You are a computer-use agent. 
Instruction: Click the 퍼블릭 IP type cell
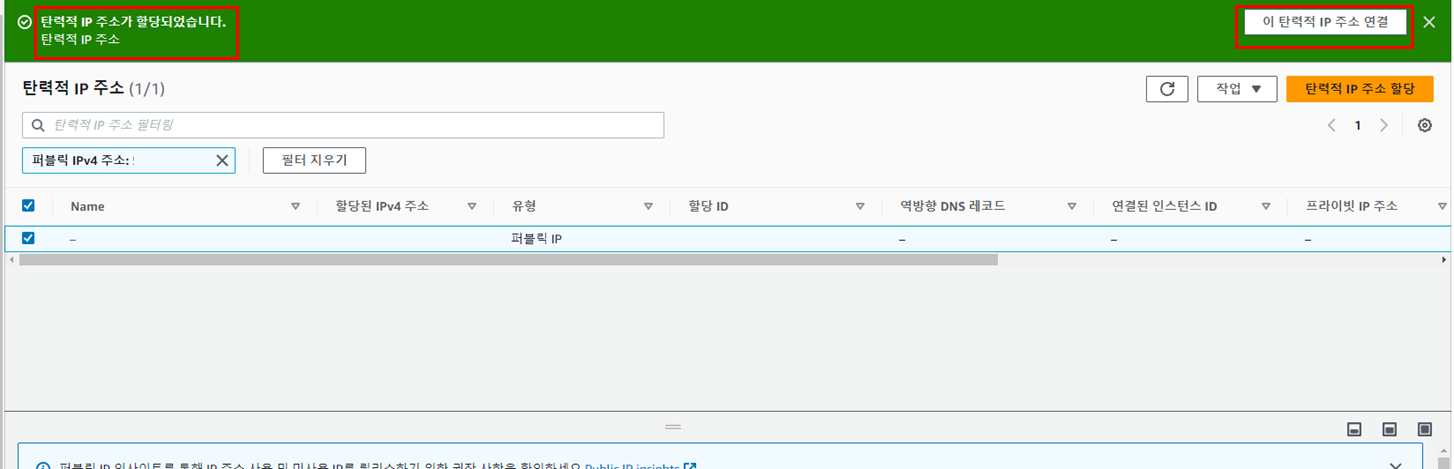tap(537, 239)
